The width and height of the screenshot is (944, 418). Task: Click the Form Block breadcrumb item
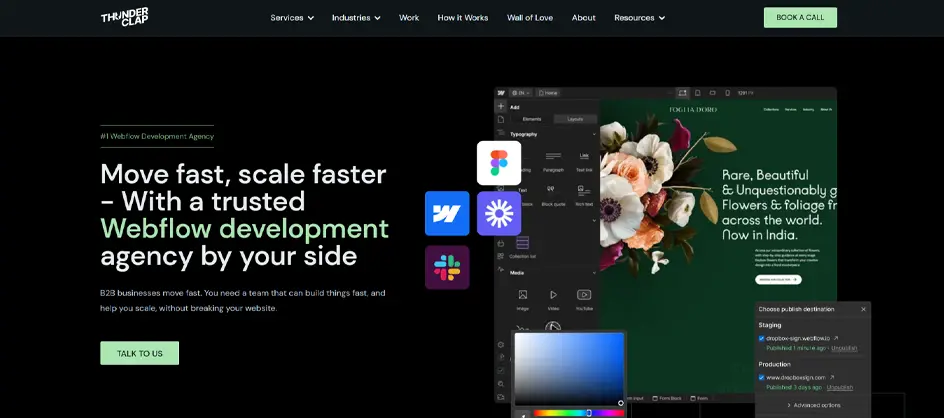pyautogui.click(x=666, y=398)
